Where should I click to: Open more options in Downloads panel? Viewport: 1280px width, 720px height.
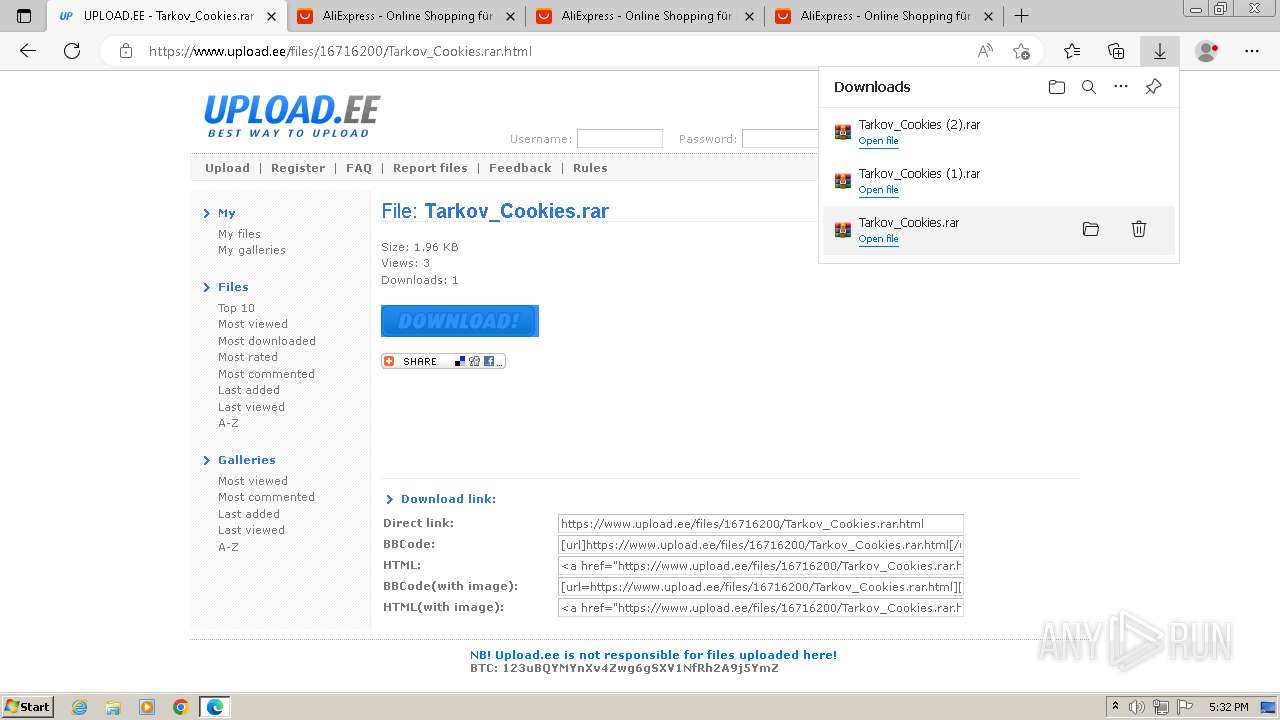click(x=1121, y=87)
